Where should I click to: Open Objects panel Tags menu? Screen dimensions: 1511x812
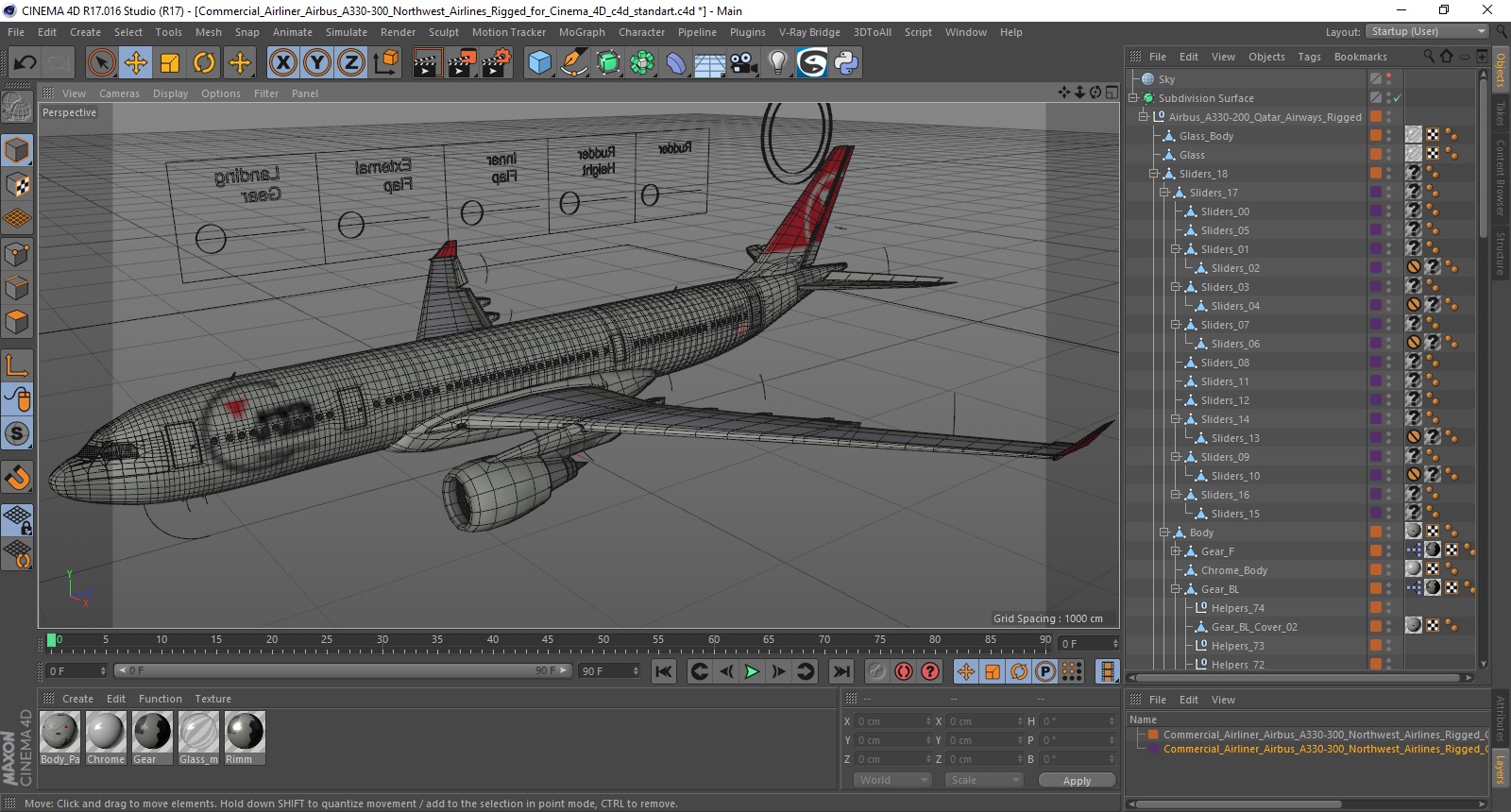point(1309,57)
